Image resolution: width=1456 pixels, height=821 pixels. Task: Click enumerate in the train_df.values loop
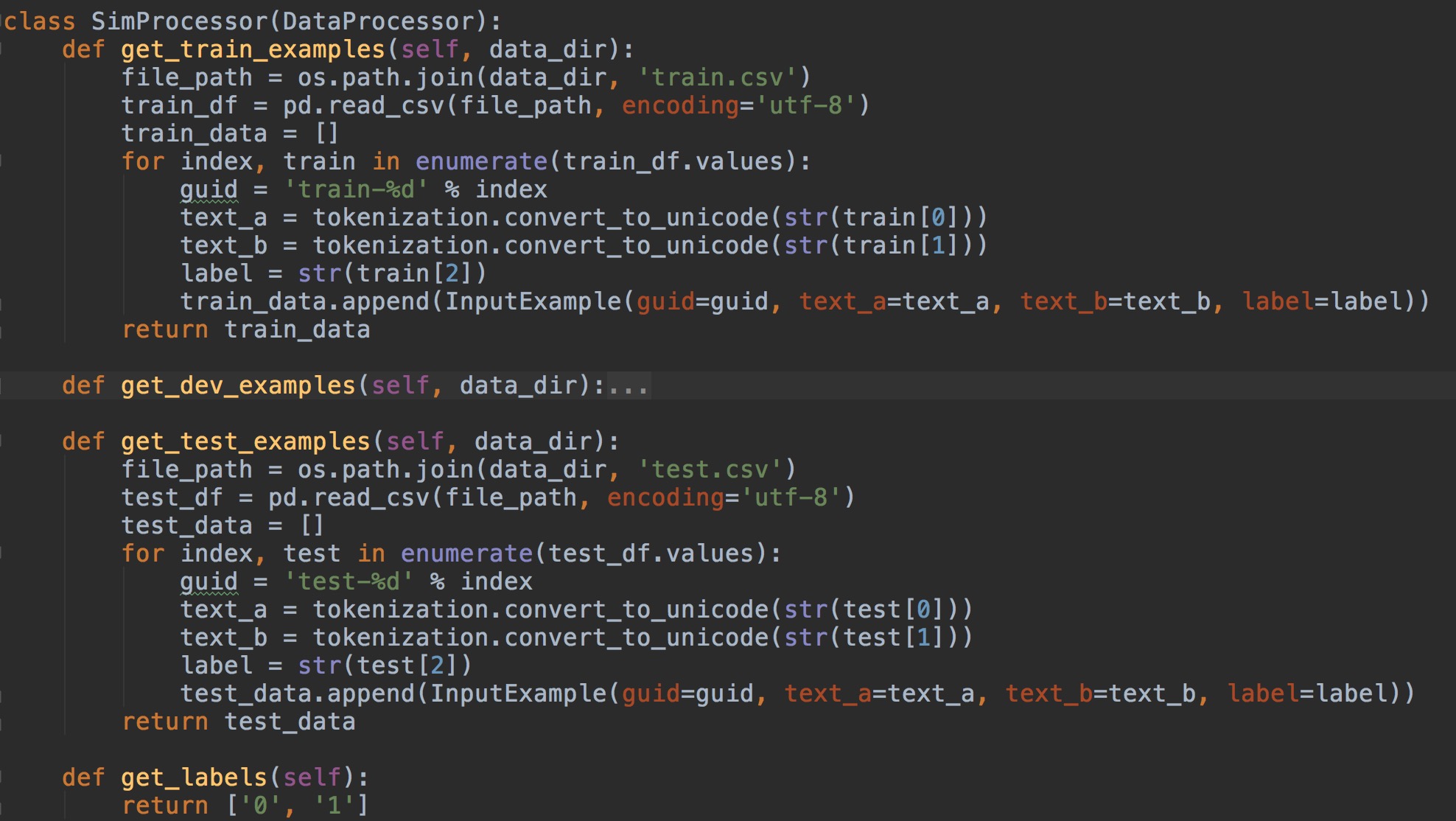[x=481, y=161]
